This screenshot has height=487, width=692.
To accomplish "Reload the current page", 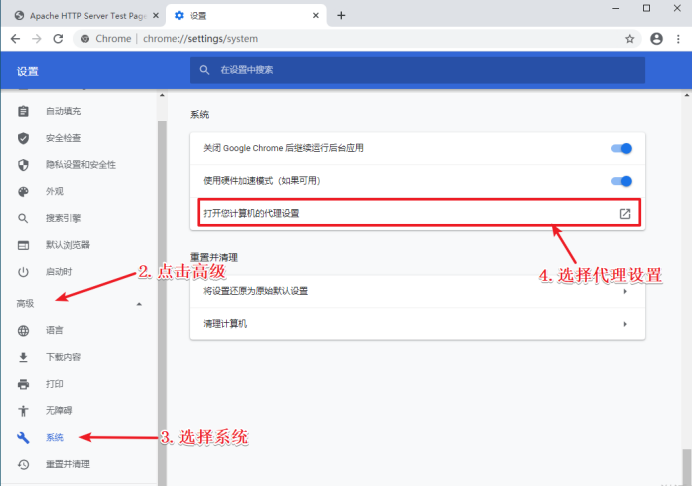I will (58, 39).
